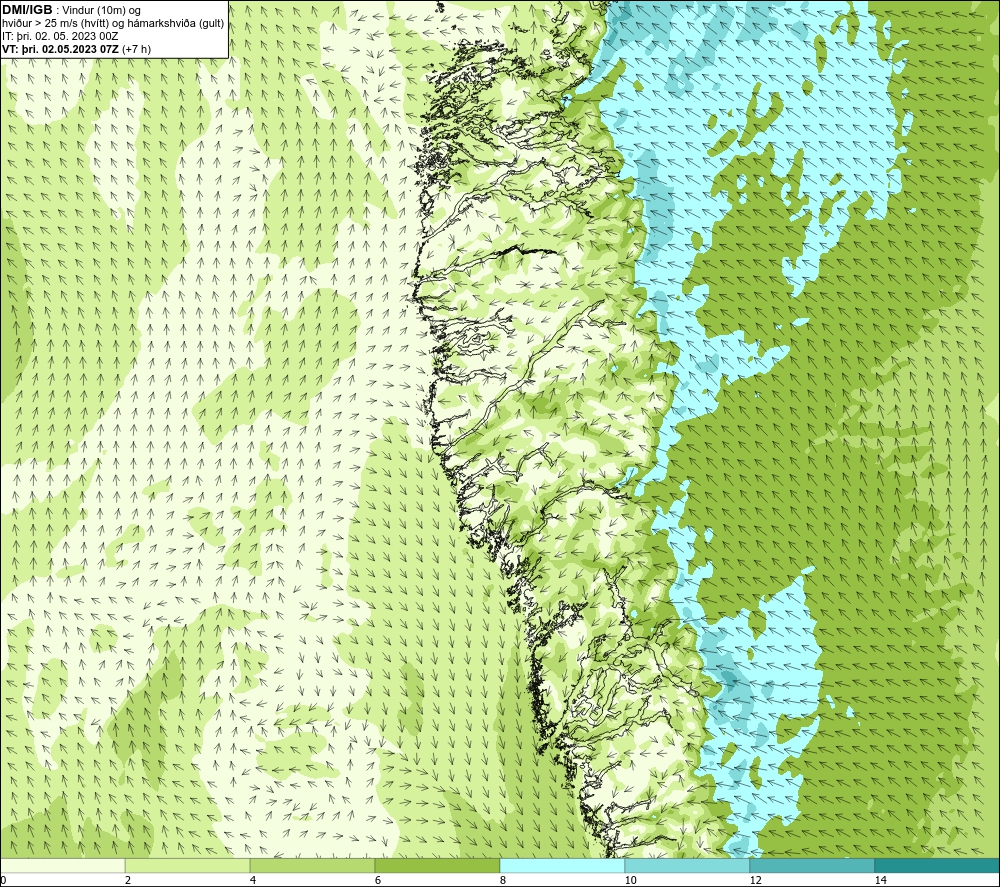This screenshot has height=887, width=1000.
Task: Click the scale label '8'
Action: (x=503, y=880)
